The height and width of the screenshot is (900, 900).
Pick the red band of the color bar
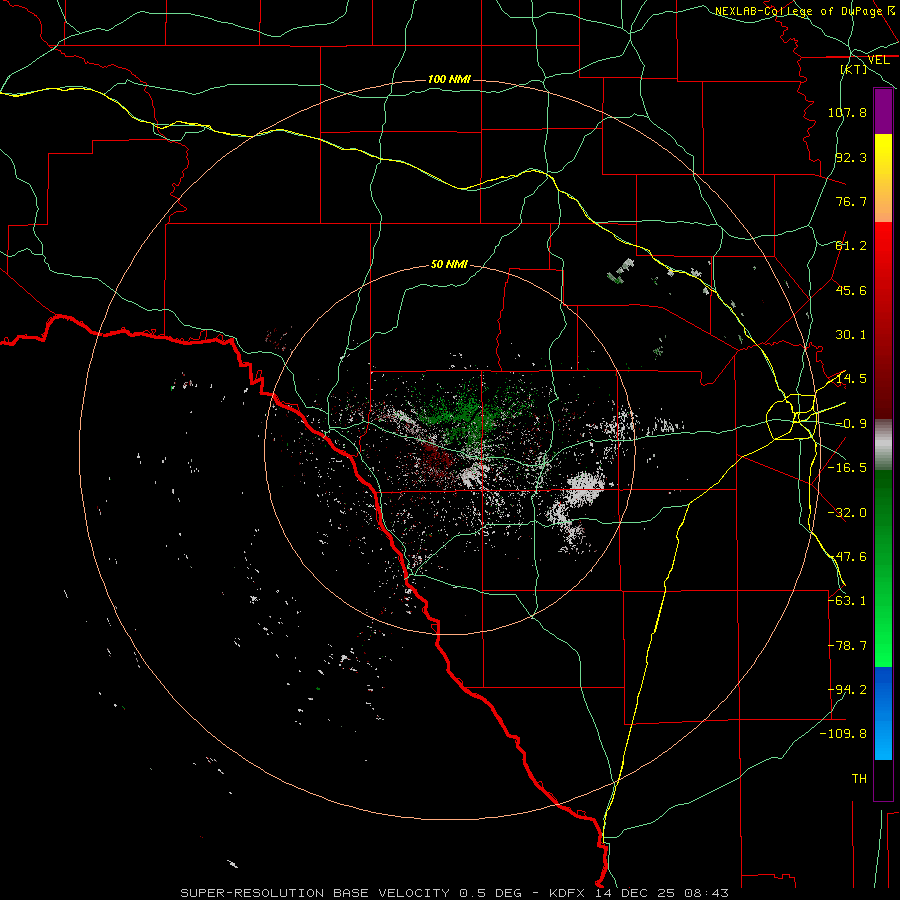point(883,320)
